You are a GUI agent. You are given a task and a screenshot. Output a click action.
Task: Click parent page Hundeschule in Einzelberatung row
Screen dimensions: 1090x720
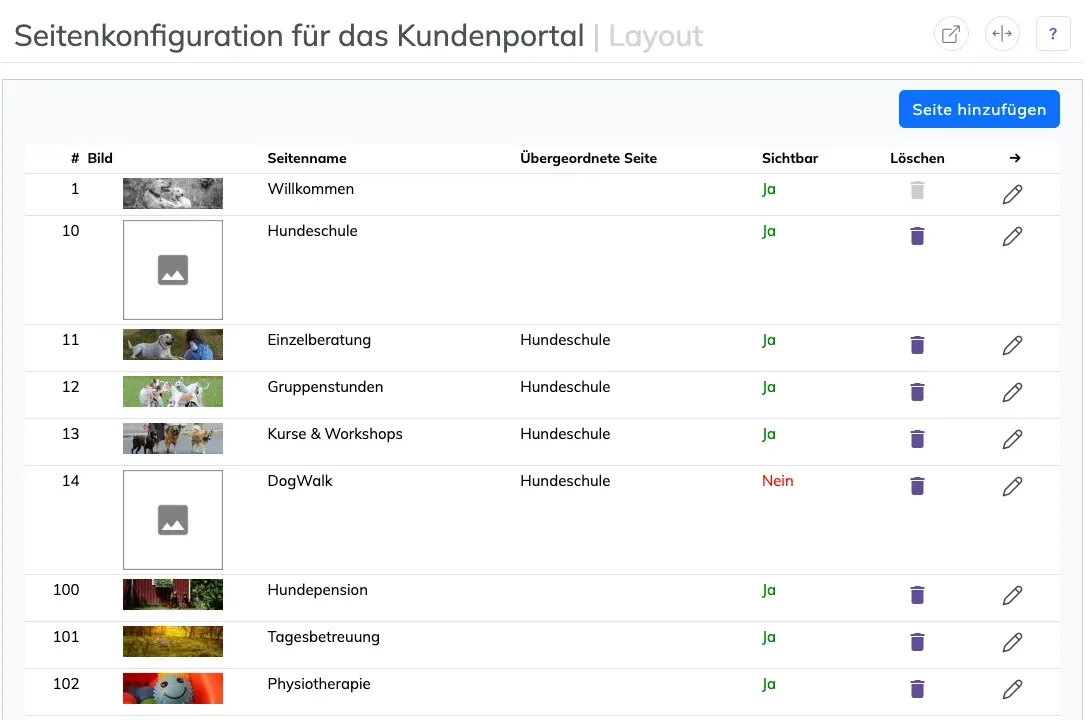[565, 340]
